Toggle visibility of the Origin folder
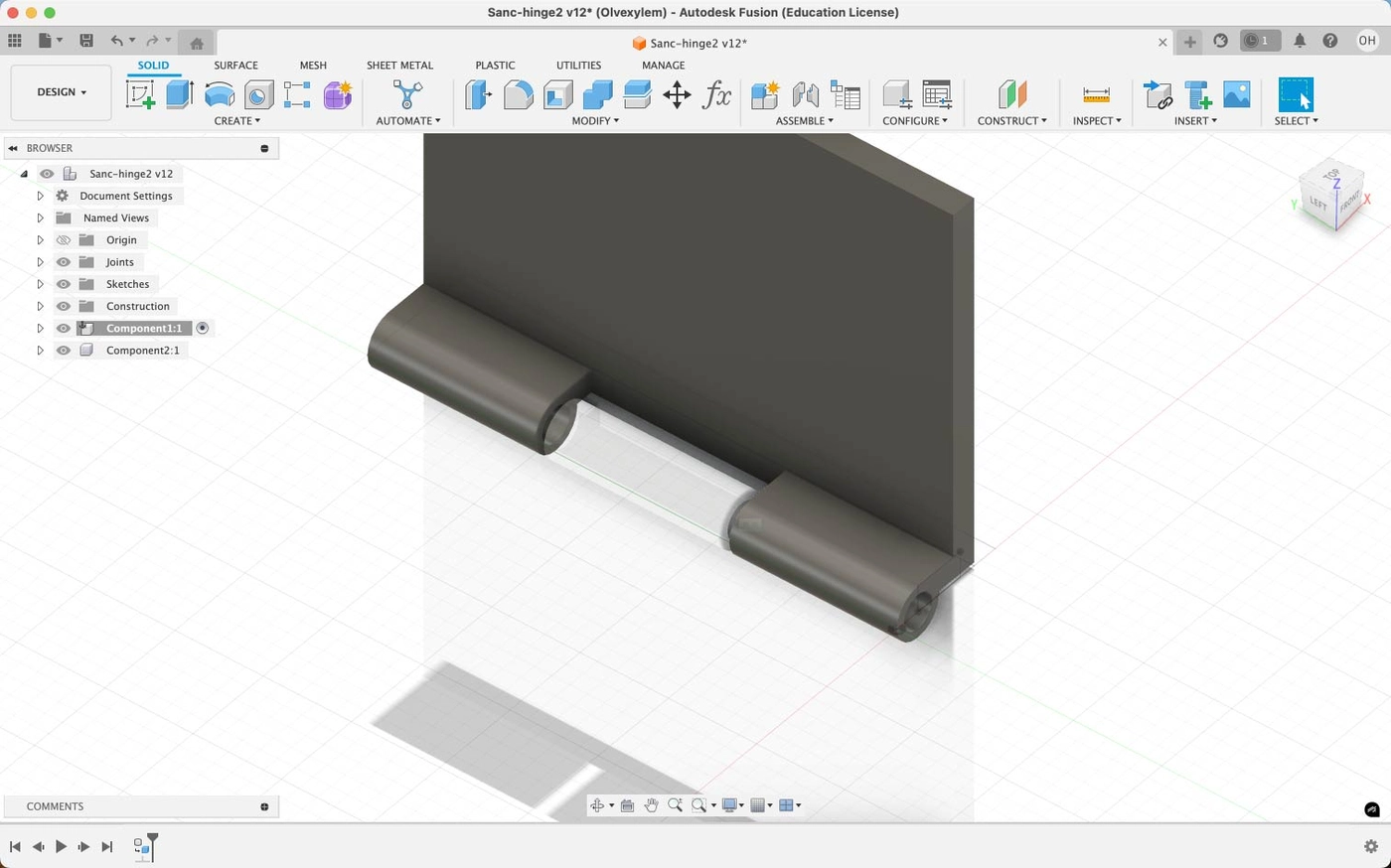This screenshot has height=868, width=1391. tap(63, 240)
